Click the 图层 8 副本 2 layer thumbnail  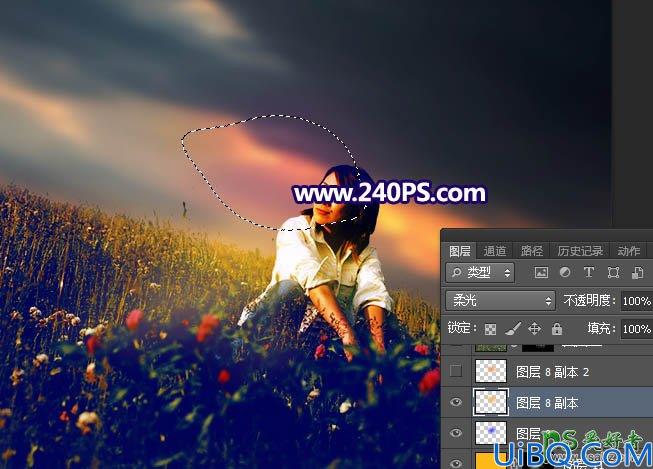[x=491, y=370]
